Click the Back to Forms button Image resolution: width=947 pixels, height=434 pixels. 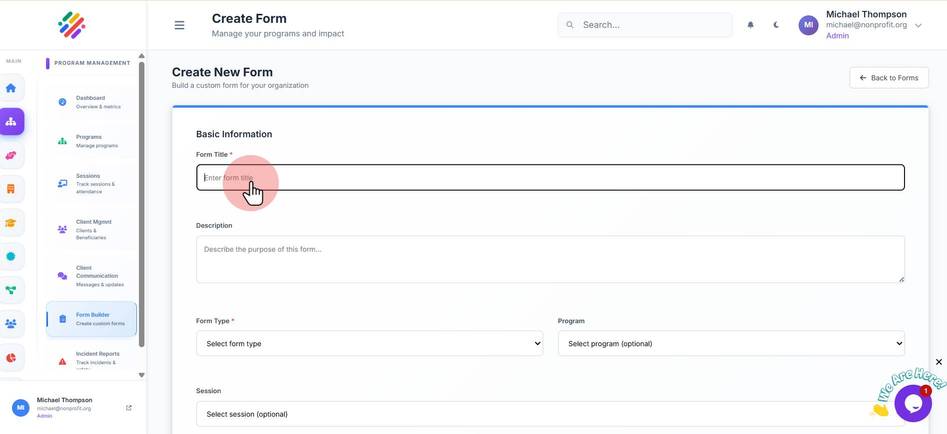pyautogui.click(x=889, y=78)
